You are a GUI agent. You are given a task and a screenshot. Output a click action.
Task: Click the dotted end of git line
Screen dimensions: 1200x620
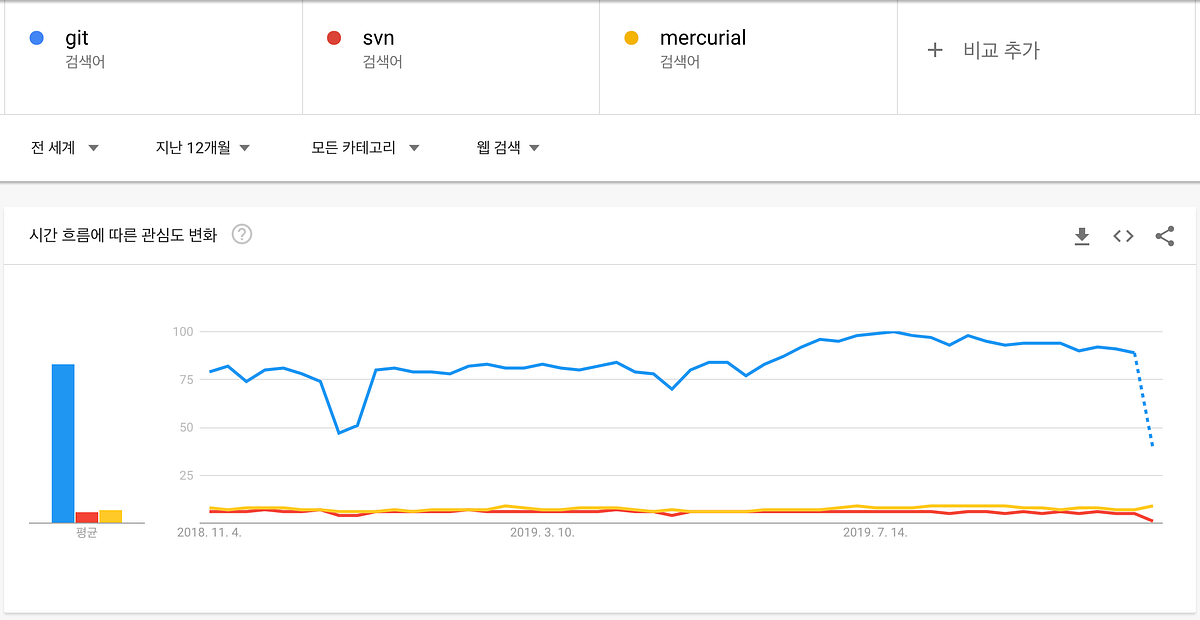tap(1144, 399)
